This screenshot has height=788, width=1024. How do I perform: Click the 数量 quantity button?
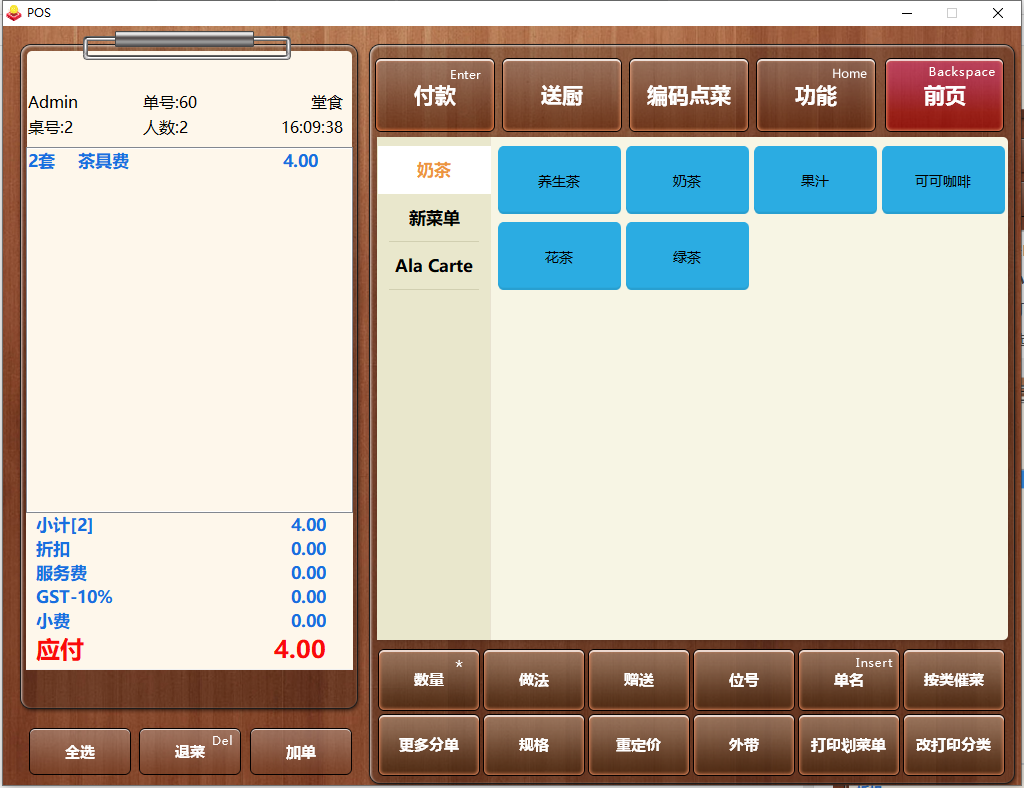point(429,680)
